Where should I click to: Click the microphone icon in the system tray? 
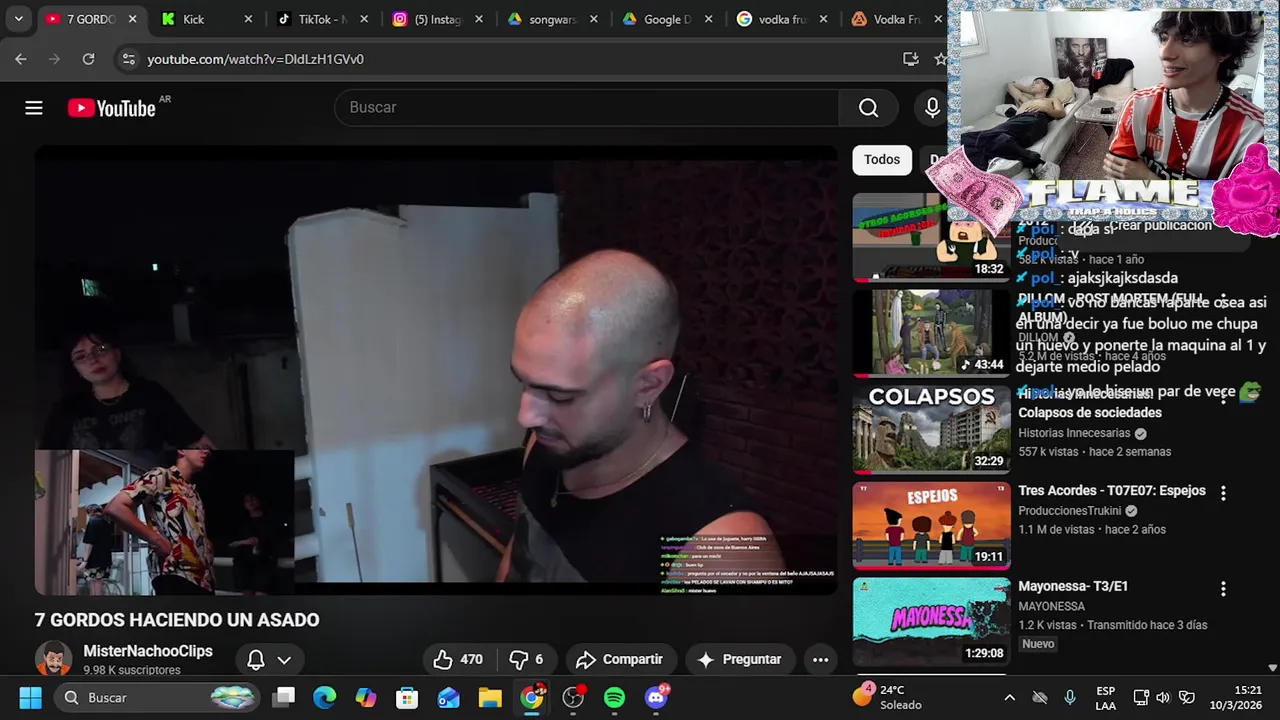[1070, 697]
